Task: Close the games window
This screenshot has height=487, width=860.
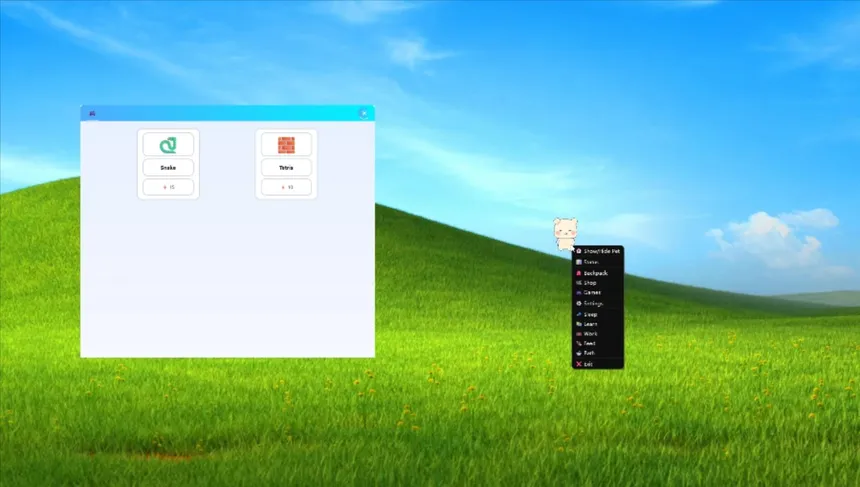Action: tap(364, 113)
